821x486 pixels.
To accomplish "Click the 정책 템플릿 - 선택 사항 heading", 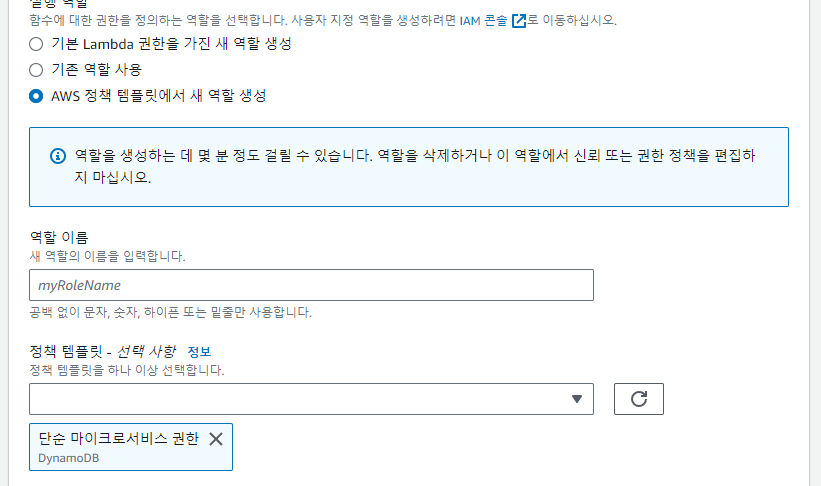I will point(102,351).
